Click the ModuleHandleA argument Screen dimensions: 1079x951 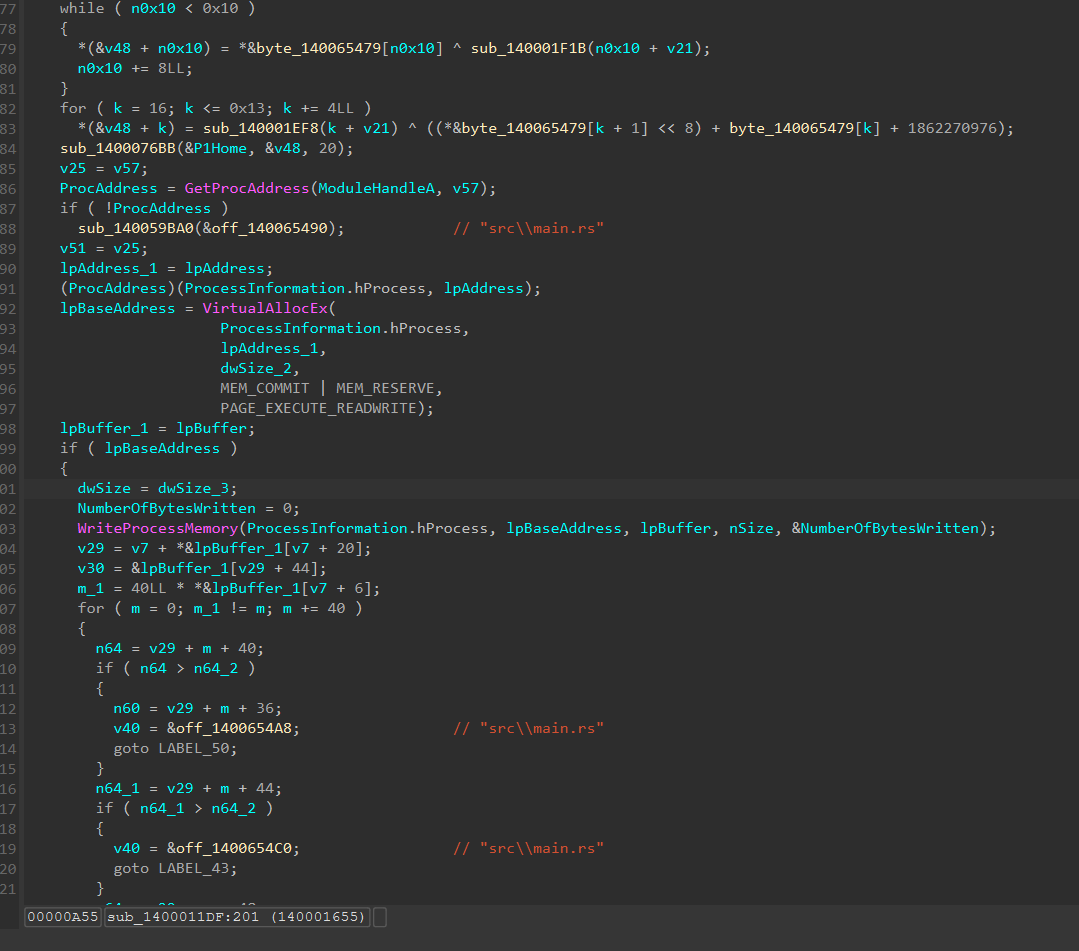click(376, 188)
